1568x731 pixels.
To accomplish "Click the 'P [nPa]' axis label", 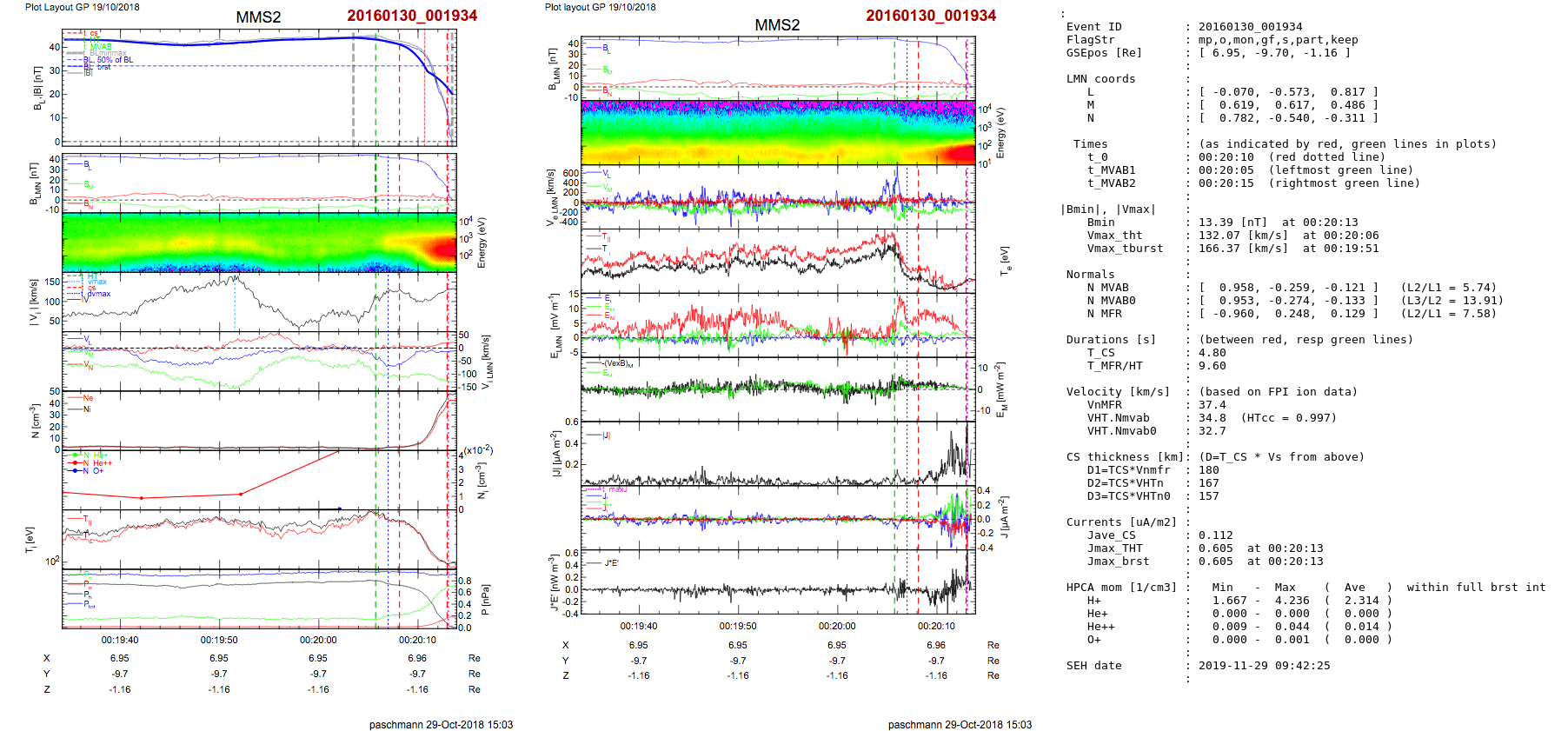I will click(x=488, y=600).
